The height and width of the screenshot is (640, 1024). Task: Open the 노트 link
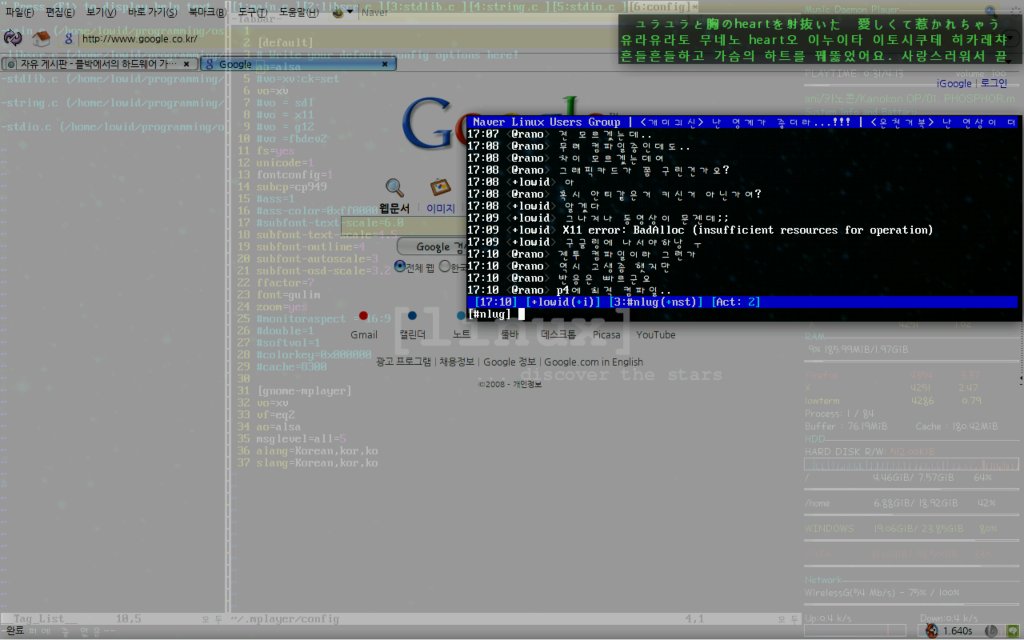click(x=461, y=335)
